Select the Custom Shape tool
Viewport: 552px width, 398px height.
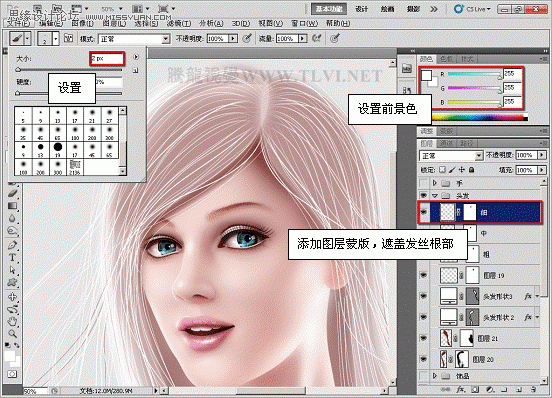coord(12,283)
